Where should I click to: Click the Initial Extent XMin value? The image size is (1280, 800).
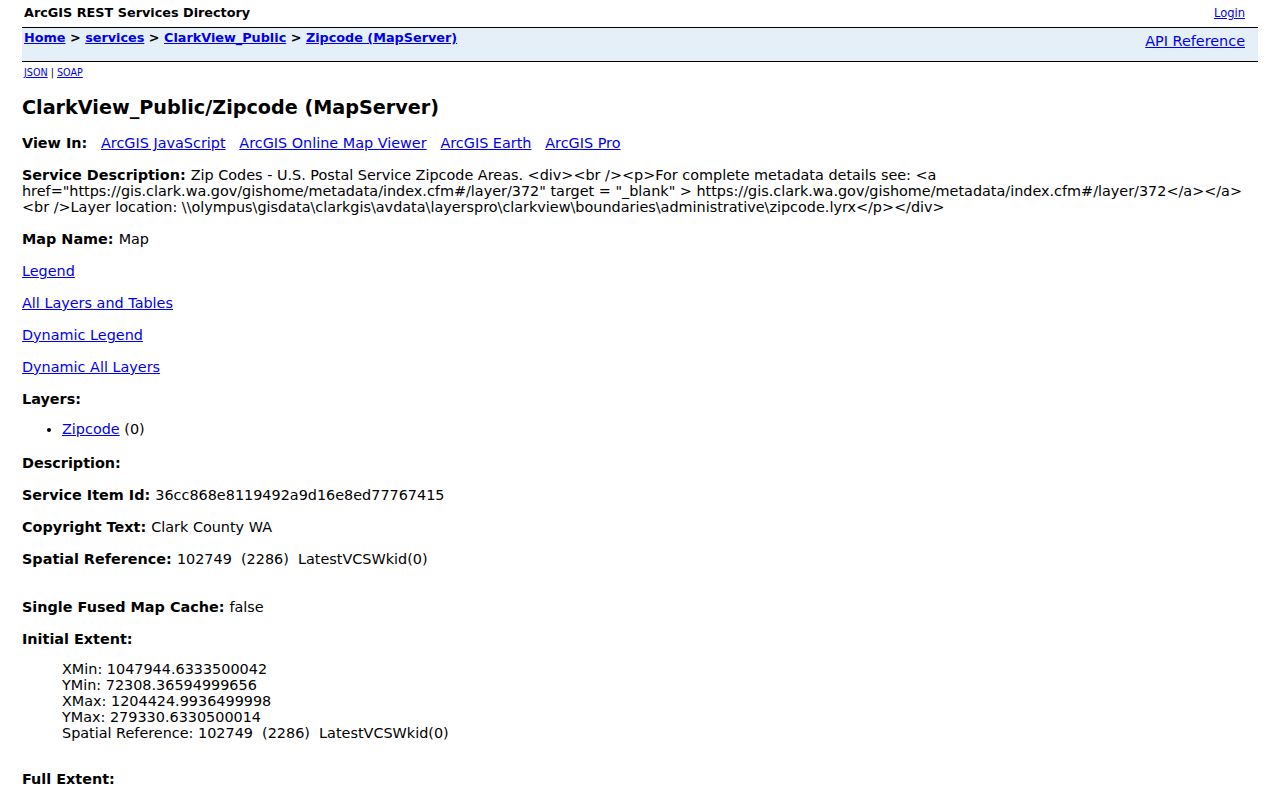187,669
